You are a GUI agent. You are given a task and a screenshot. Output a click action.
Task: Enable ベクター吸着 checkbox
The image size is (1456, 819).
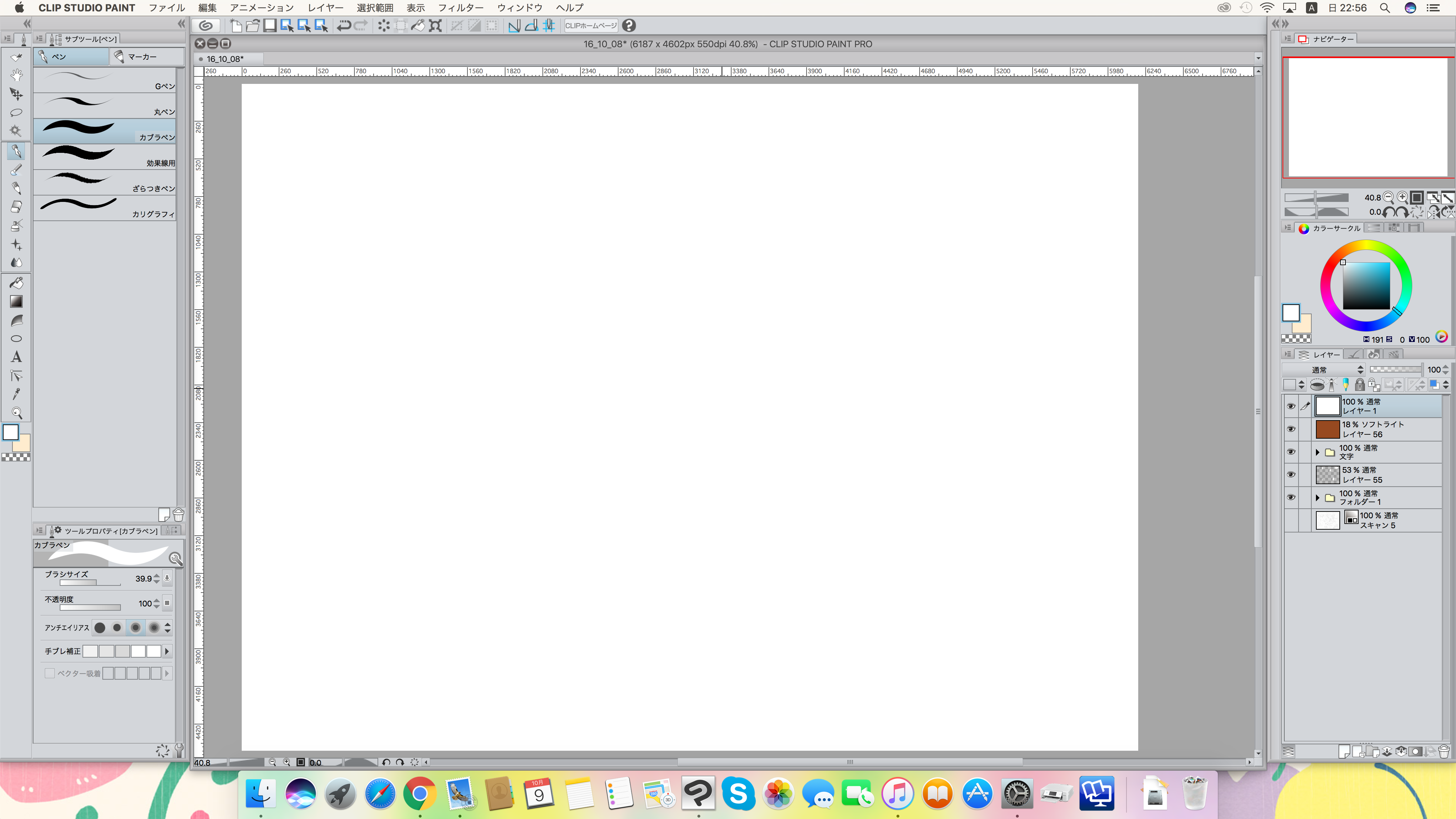[x=50, y=673]
